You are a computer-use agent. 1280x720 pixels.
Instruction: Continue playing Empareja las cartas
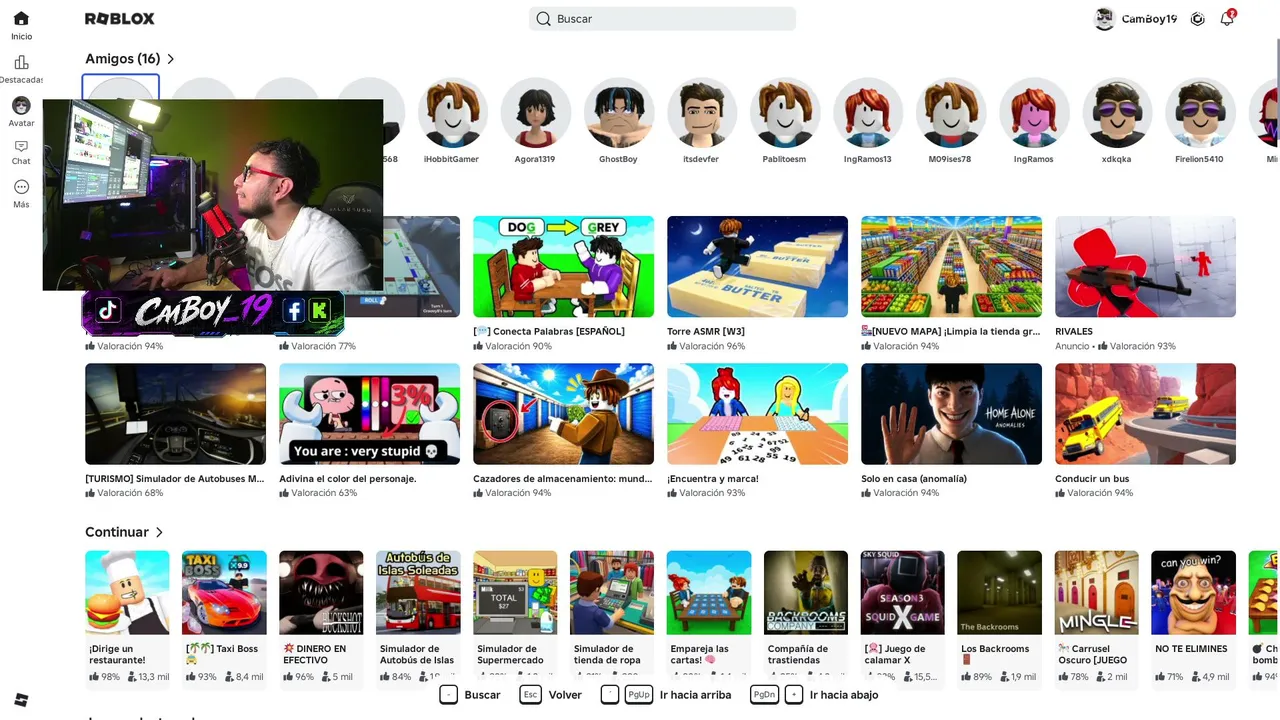click(709, 592)
